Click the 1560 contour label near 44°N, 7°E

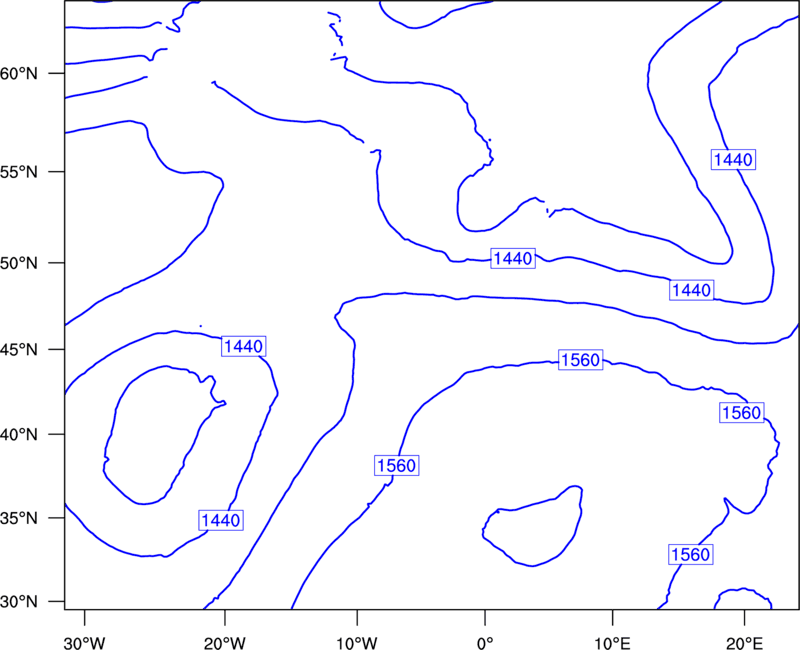click(x=581, y=360)
